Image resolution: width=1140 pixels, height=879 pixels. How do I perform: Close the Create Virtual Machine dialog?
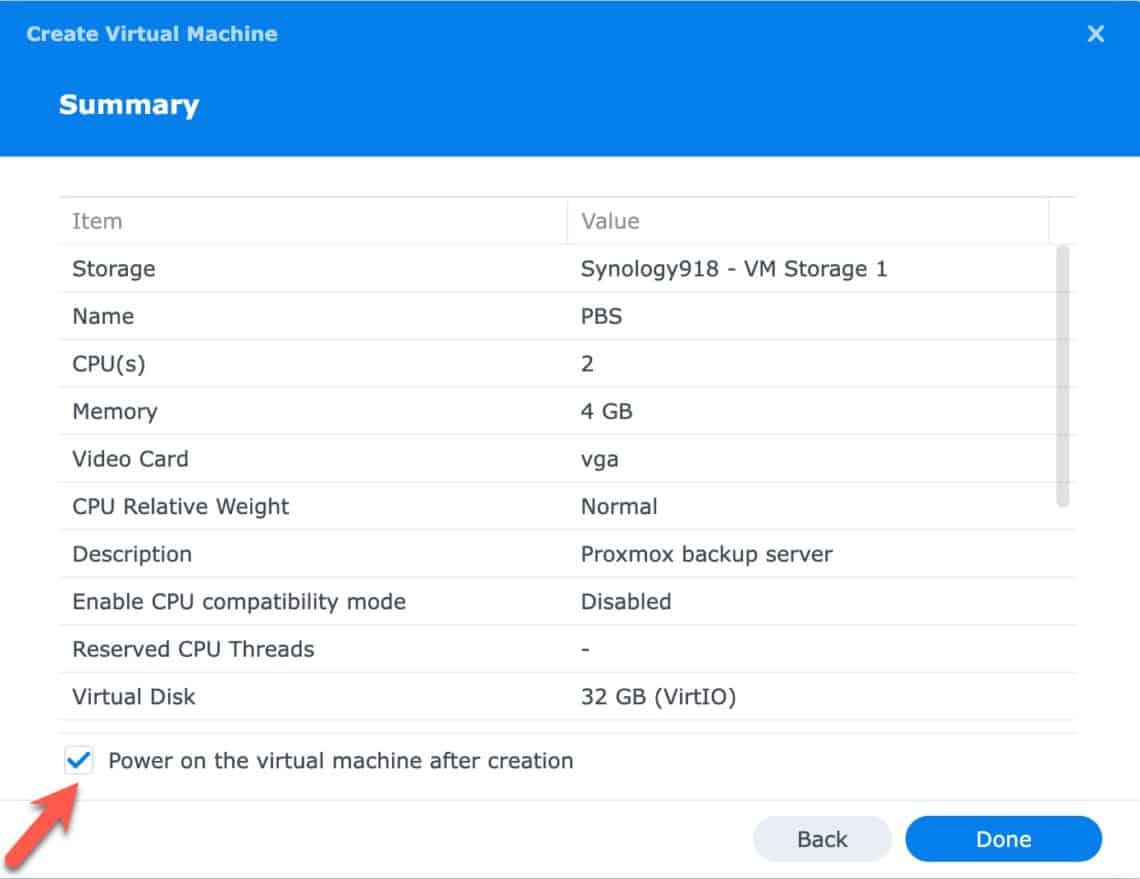tap(1095, 33)
